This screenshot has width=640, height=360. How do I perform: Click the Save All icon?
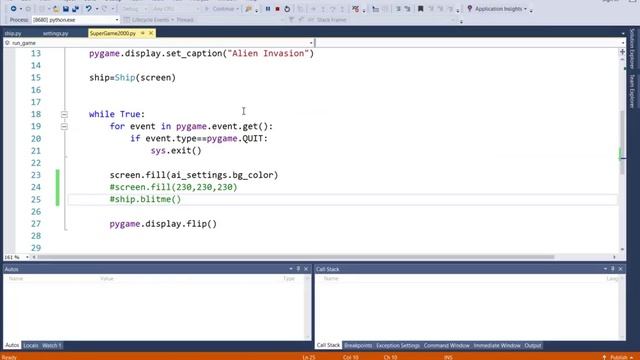click(75, 9)
